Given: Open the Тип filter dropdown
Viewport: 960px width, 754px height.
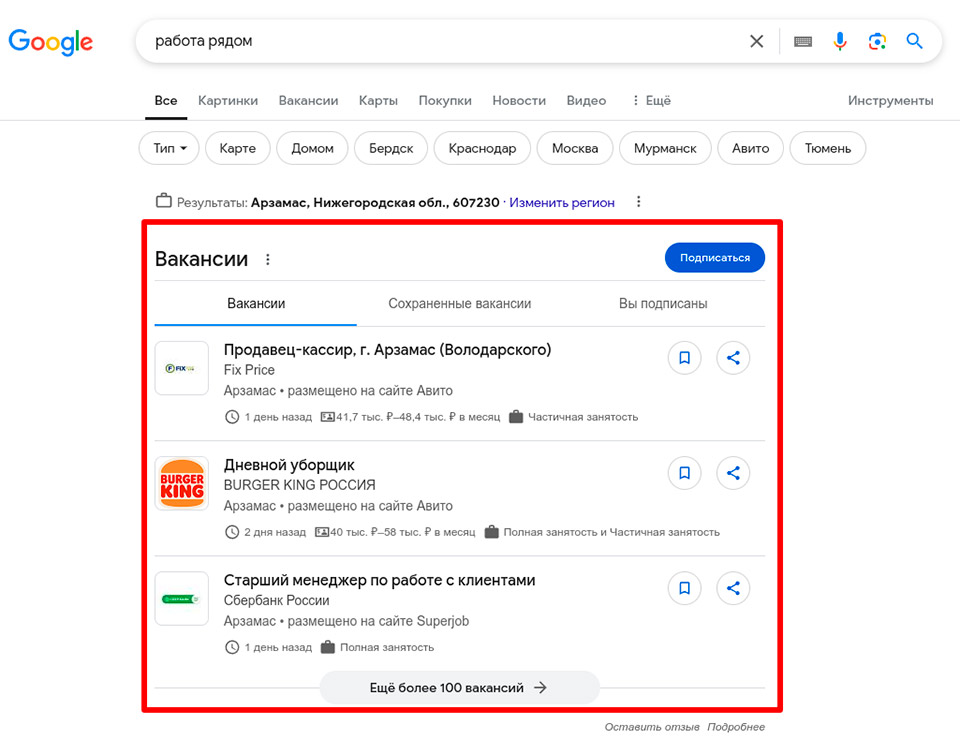Looking at the screenshot, I should (170, 148).
